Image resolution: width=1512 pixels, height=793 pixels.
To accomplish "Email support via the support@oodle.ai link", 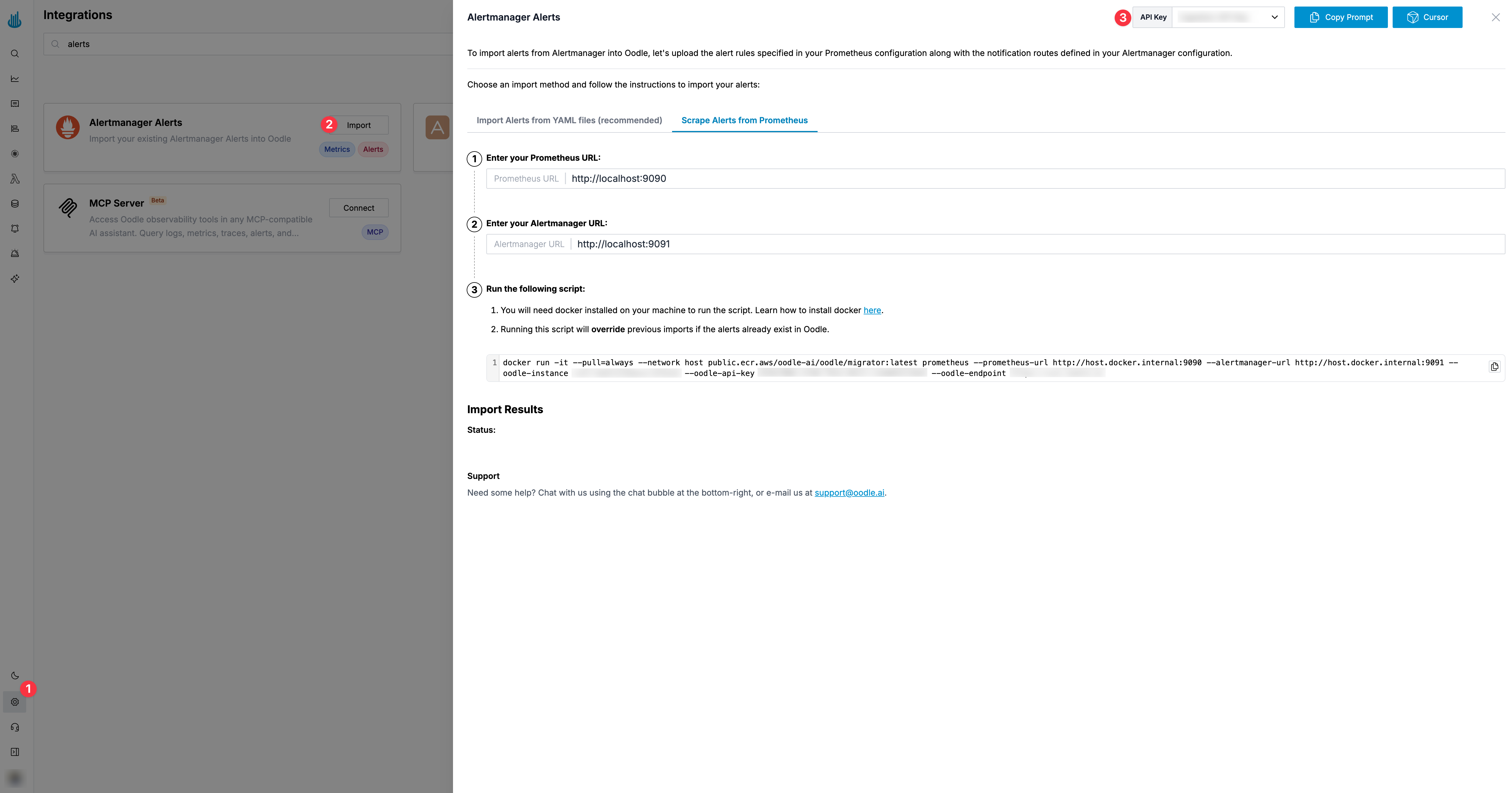I will coord(849,492).
